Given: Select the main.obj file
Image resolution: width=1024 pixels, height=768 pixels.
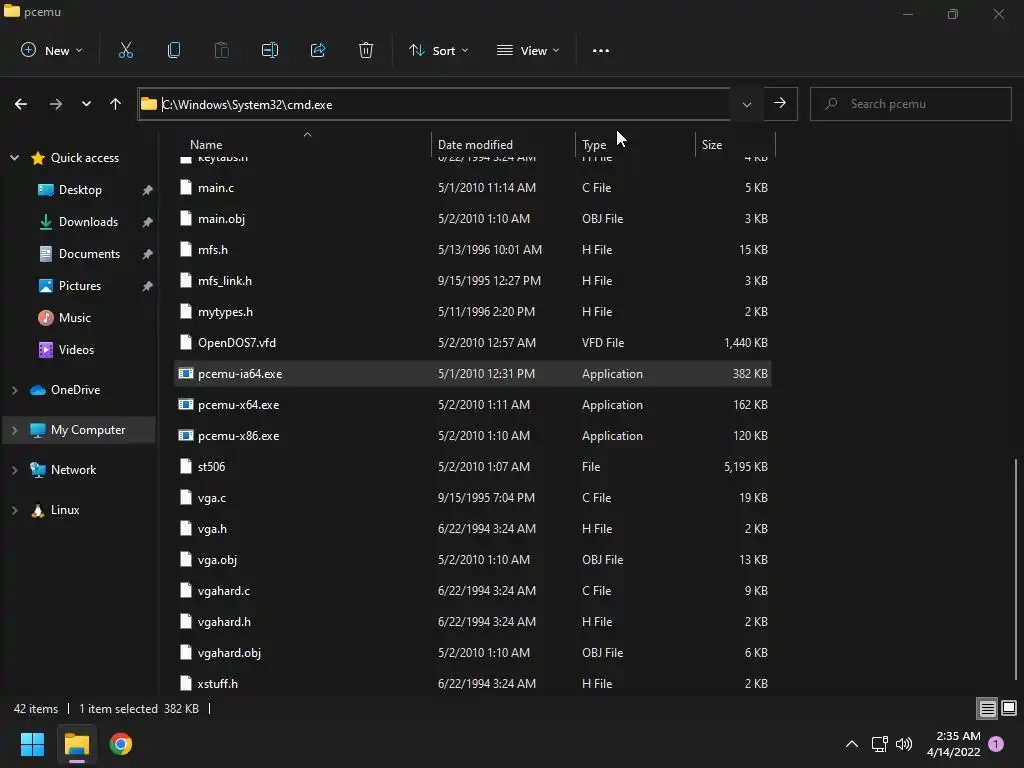Looking at the screenshot, I should (x=473, y=219).
